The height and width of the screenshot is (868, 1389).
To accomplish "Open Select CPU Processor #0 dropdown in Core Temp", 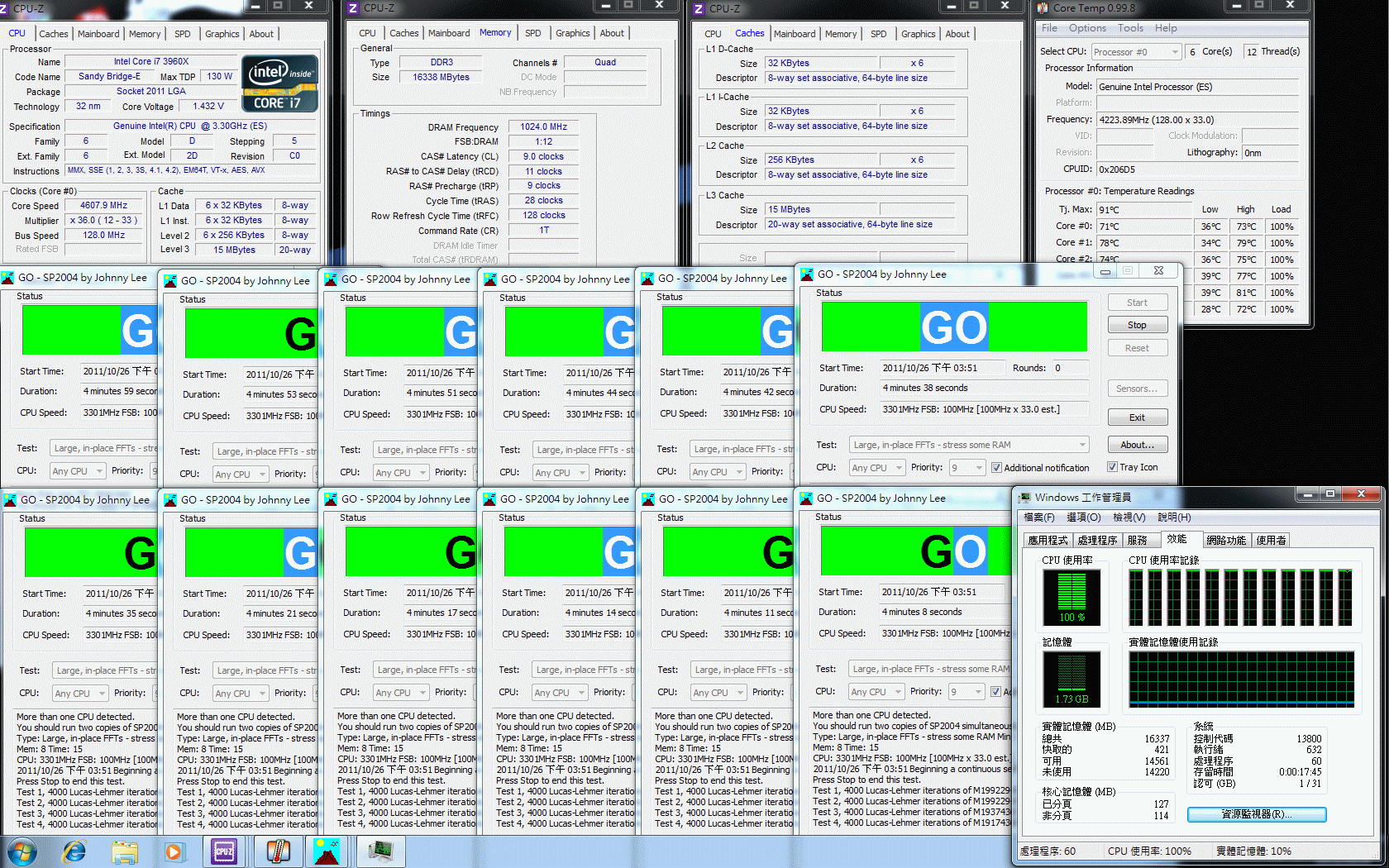I will (1136, 52).
